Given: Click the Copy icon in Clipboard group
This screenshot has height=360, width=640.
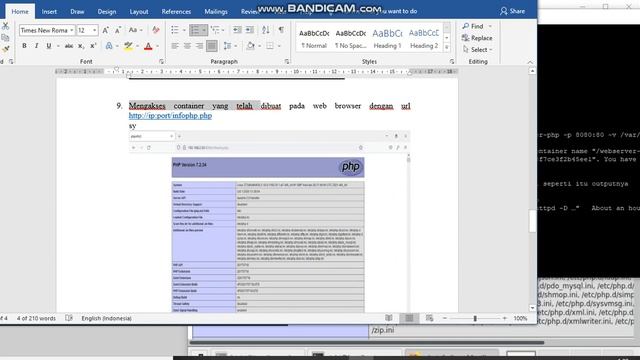Looking at the screenshot, I should 5,38.
